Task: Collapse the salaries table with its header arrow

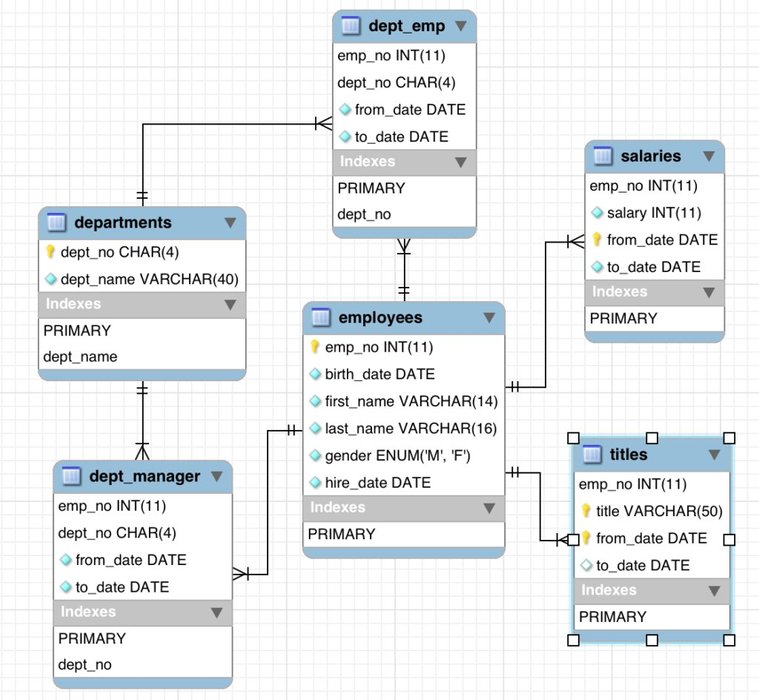Action: pyautogui.click(x=709, y=156)
